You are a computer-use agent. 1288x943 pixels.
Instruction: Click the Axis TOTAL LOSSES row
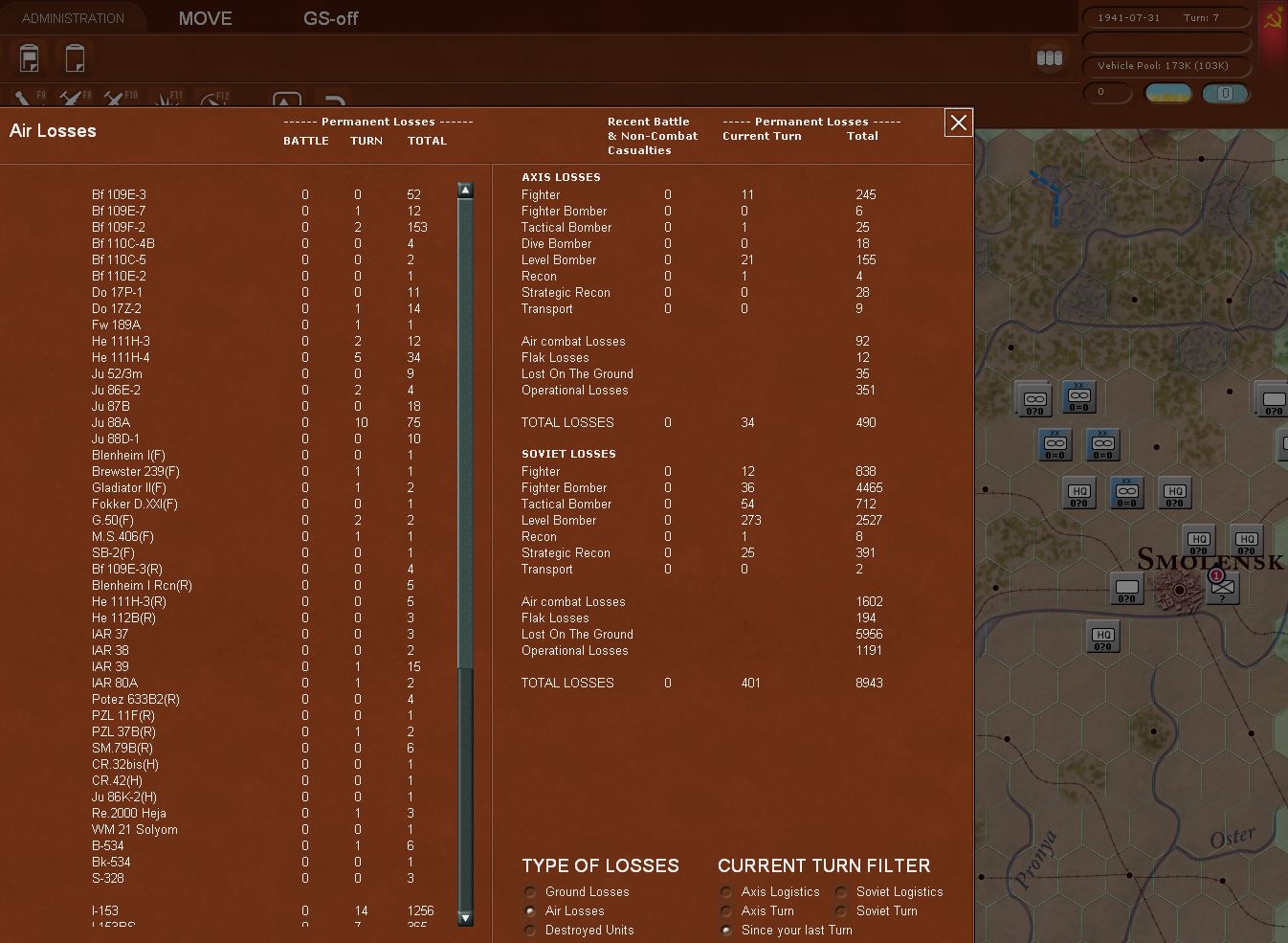[700, 422]
